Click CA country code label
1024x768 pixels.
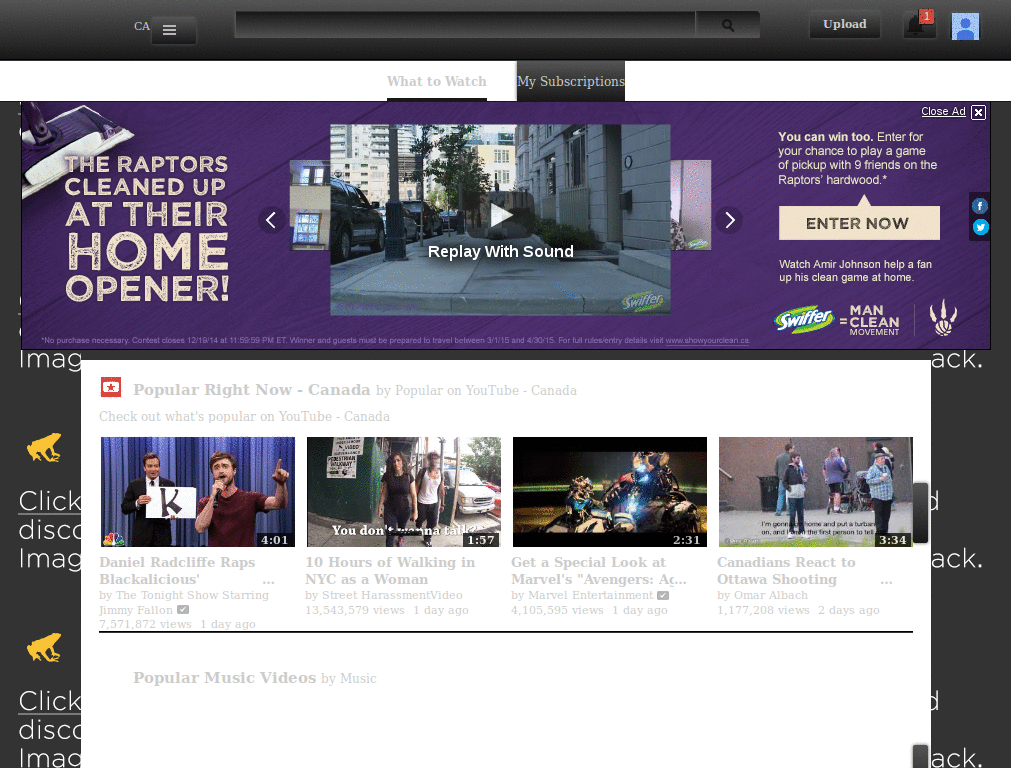[x=142, y=26]
